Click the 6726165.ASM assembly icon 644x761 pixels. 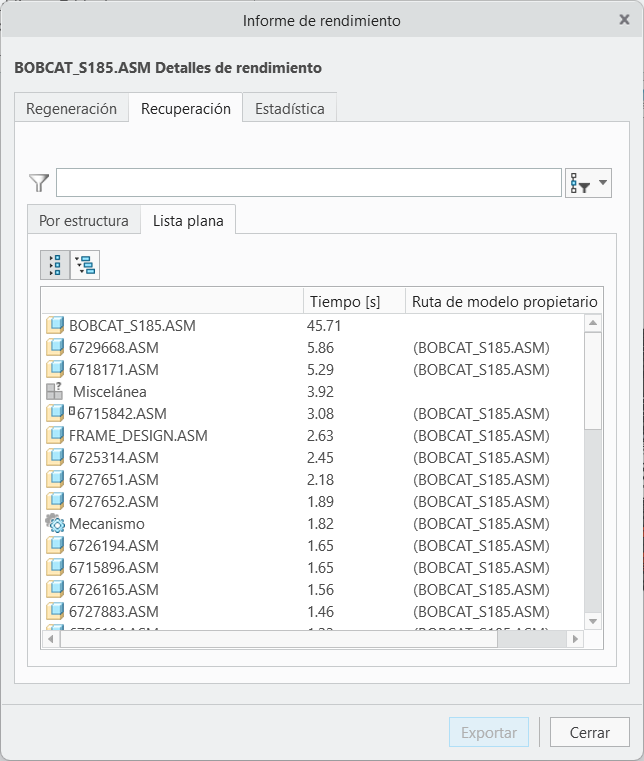tap(55, 589)
